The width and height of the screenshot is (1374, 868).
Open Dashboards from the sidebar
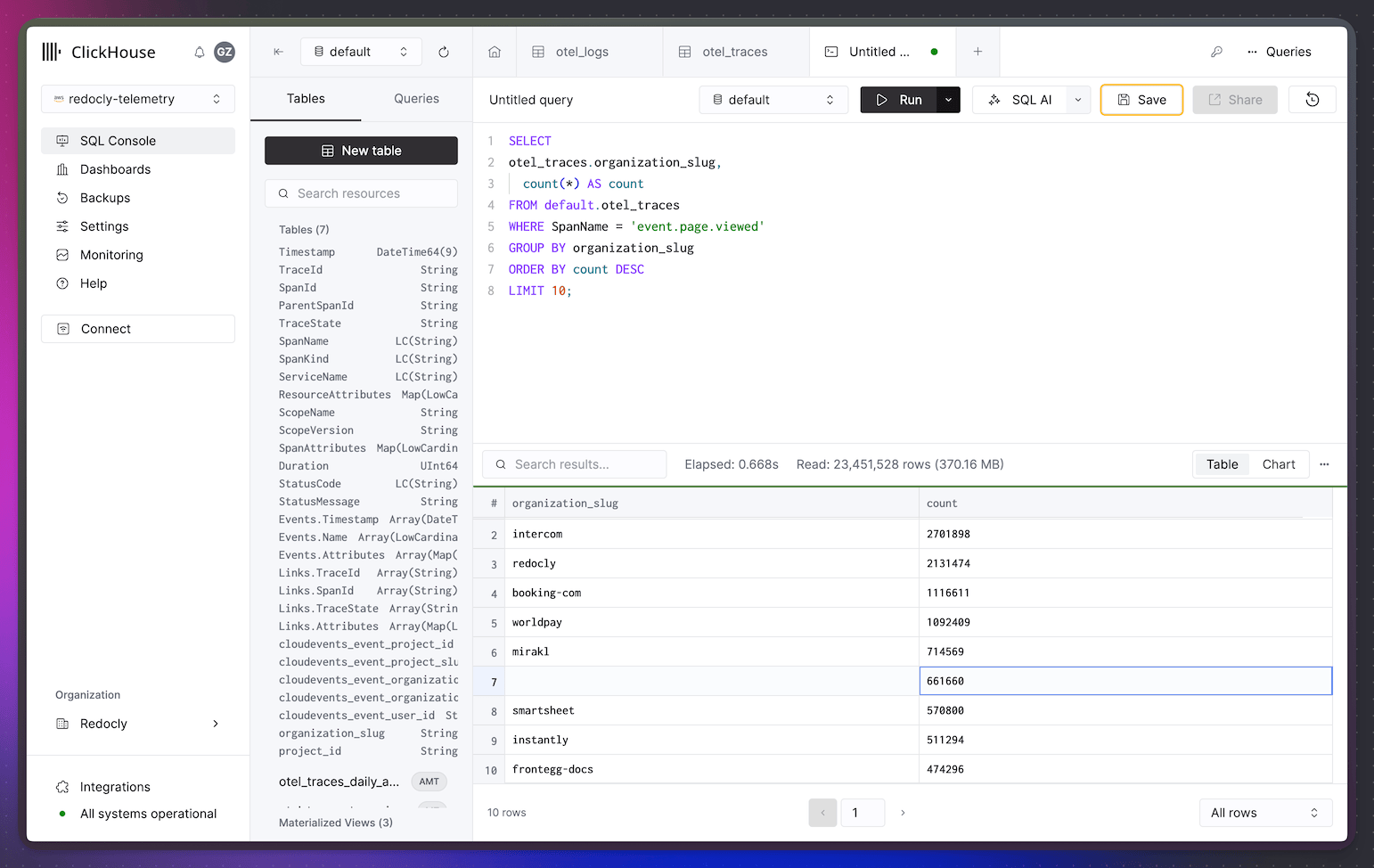pos(138,169)
